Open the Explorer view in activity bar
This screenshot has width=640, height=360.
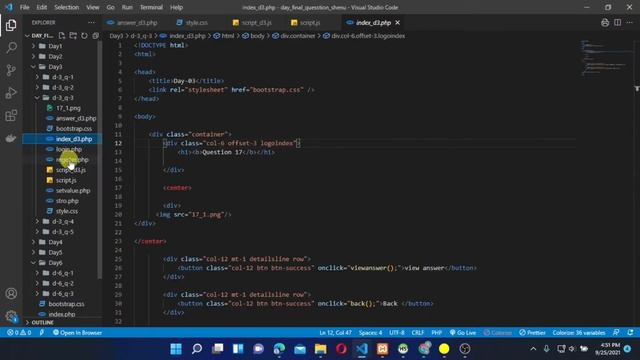pyautogui.click(x=11, y=25)
